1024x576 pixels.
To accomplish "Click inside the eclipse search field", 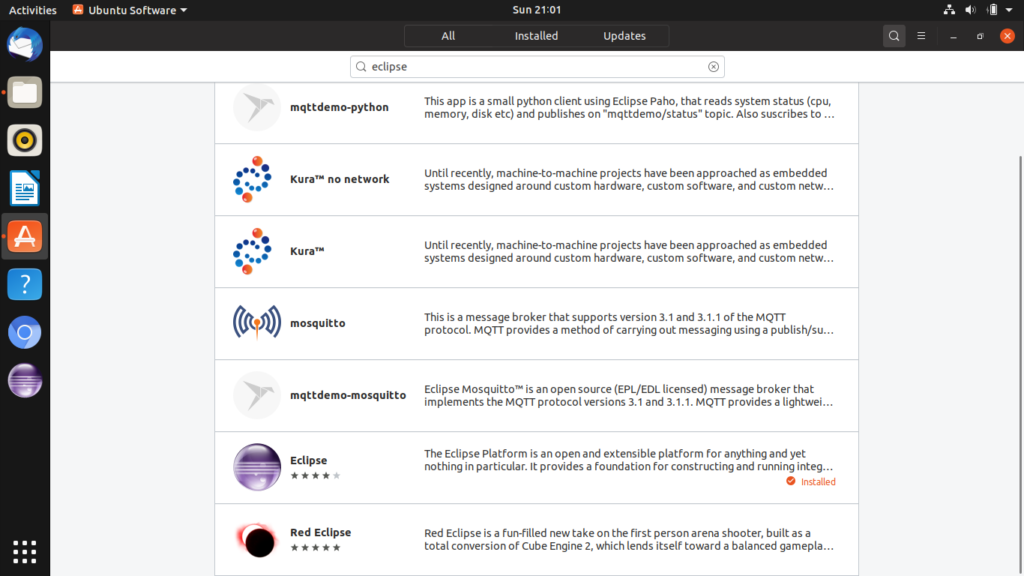I will click(x=537, y=67).
